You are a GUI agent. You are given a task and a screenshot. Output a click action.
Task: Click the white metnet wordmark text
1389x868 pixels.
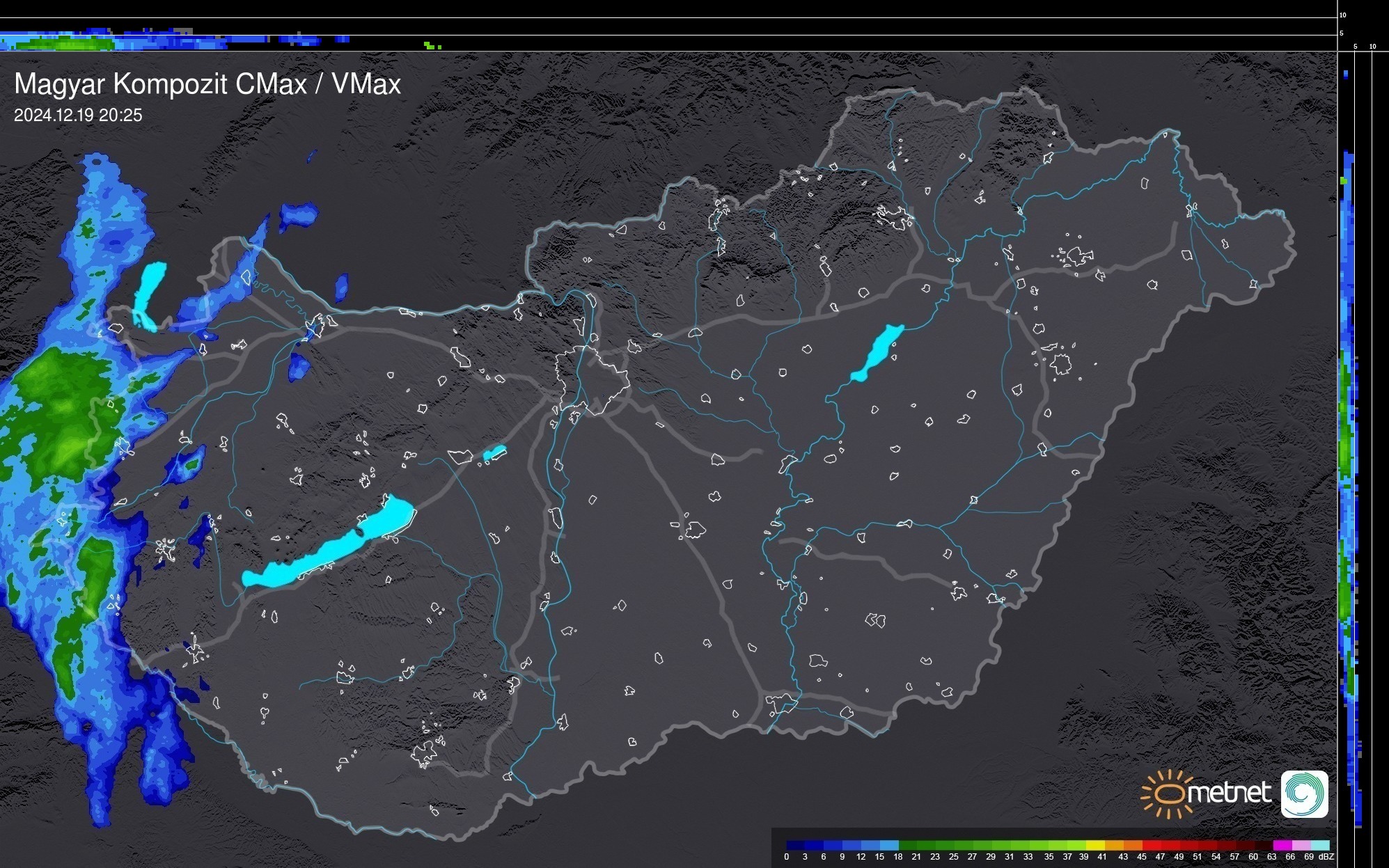point(1229,793)
